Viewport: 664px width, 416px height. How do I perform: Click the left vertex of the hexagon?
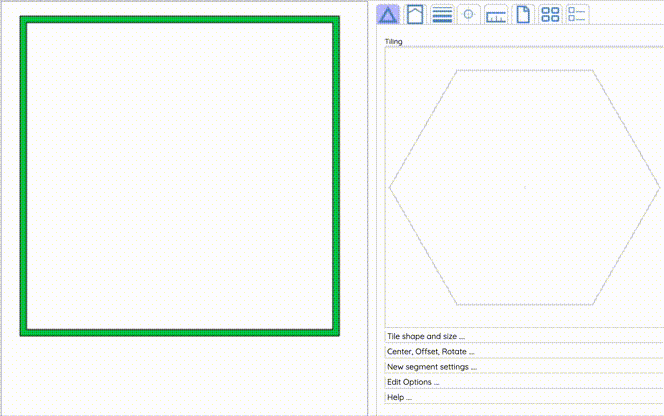pos(390,187)
